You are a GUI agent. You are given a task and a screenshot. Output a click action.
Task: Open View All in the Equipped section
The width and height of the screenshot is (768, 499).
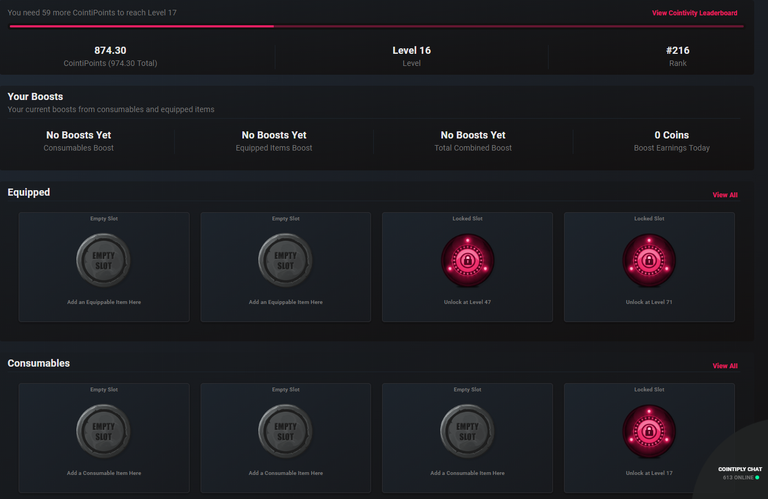pyautogui.click(x=725, y=195)
